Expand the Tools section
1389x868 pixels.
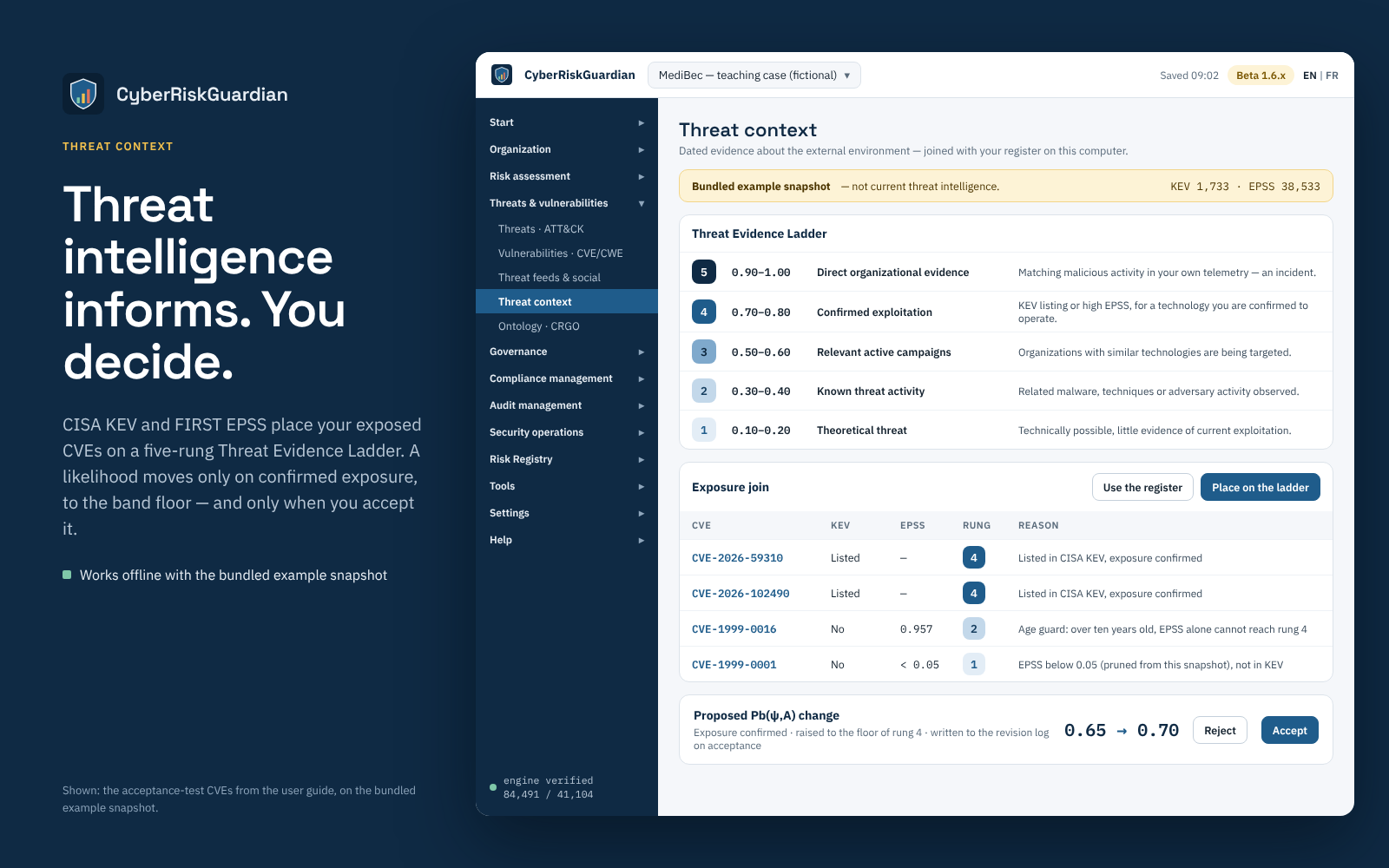567,486
